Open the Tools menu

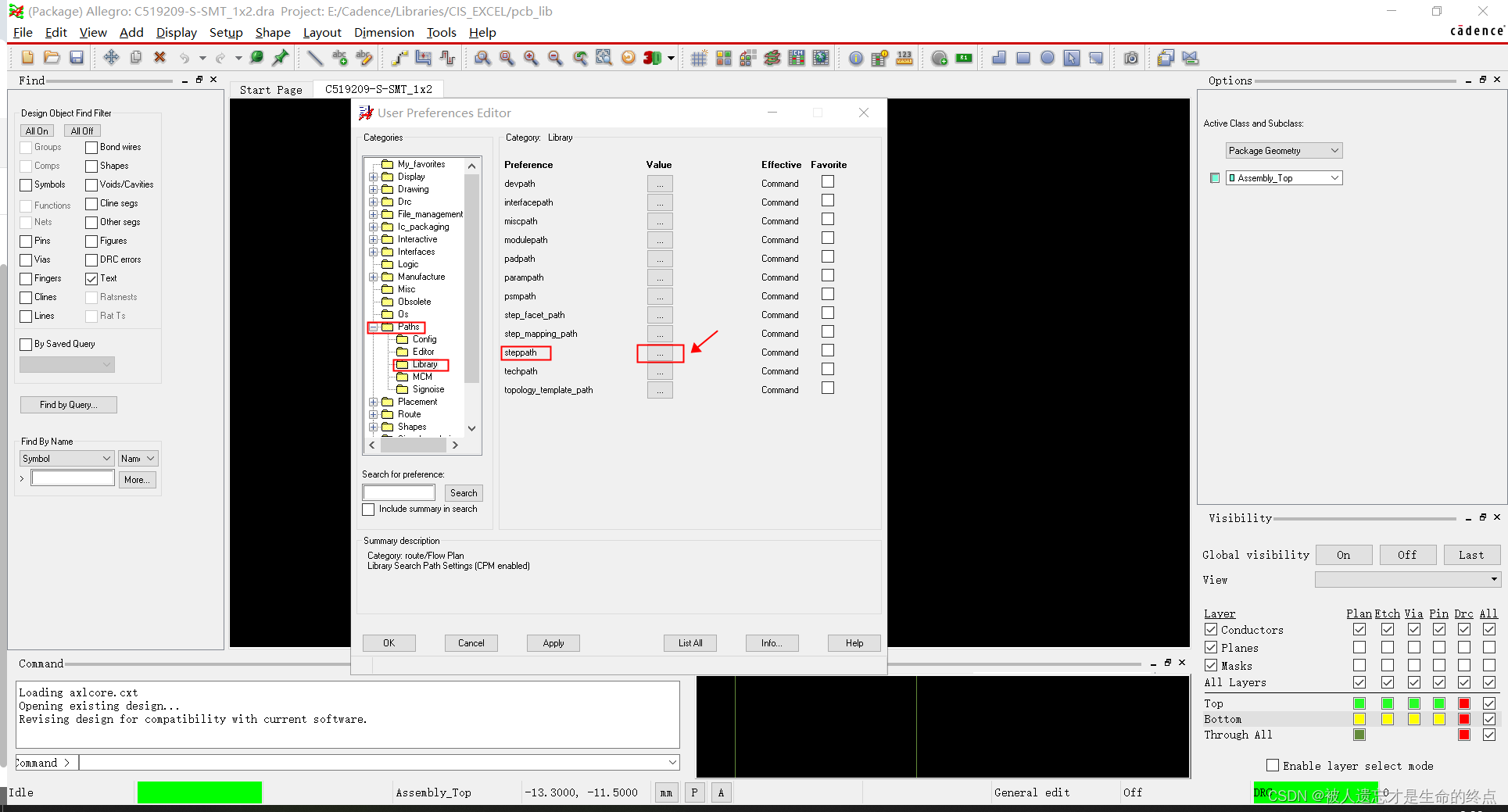(441, 32)
